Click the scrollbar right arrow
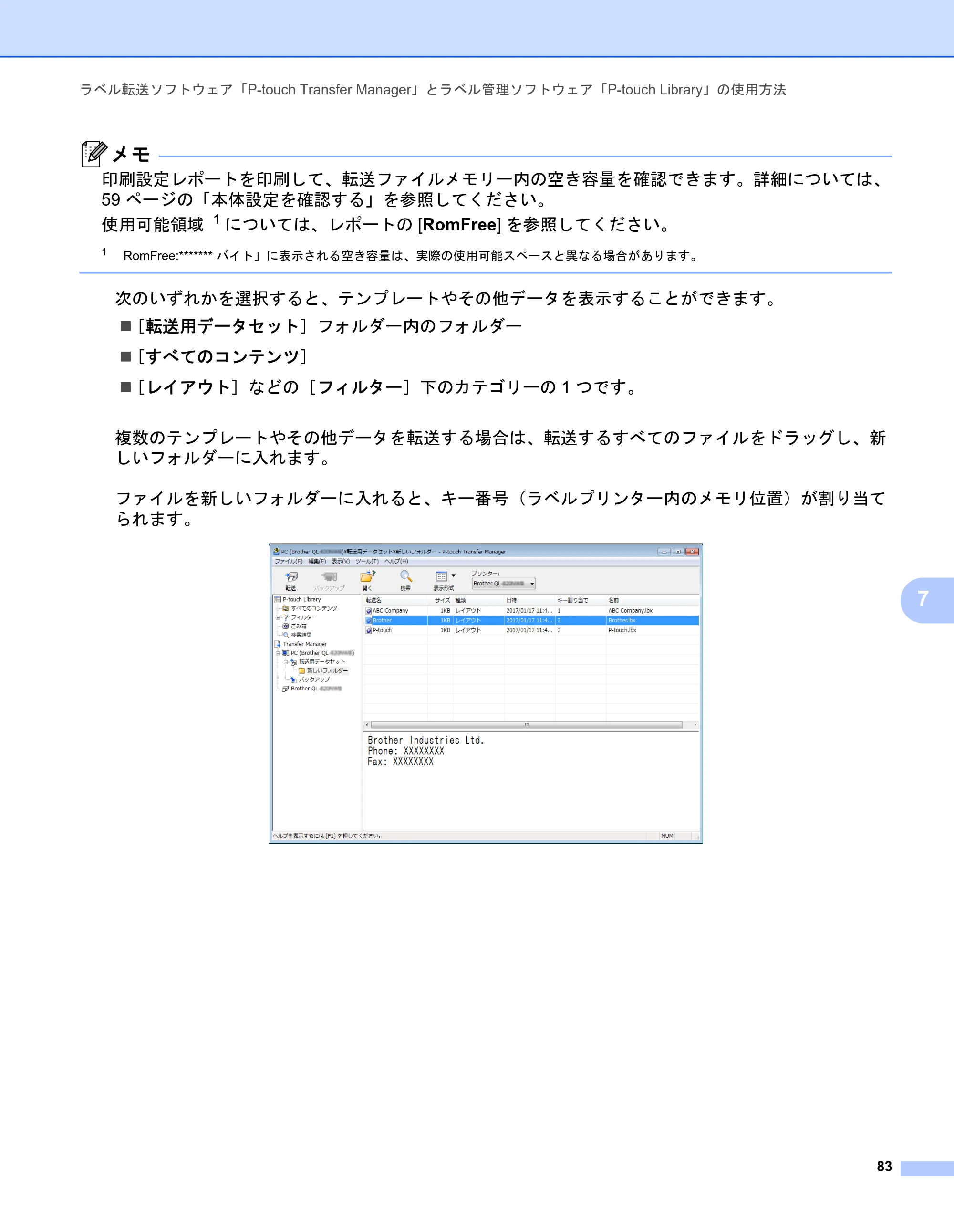 (x=695, y=725)
